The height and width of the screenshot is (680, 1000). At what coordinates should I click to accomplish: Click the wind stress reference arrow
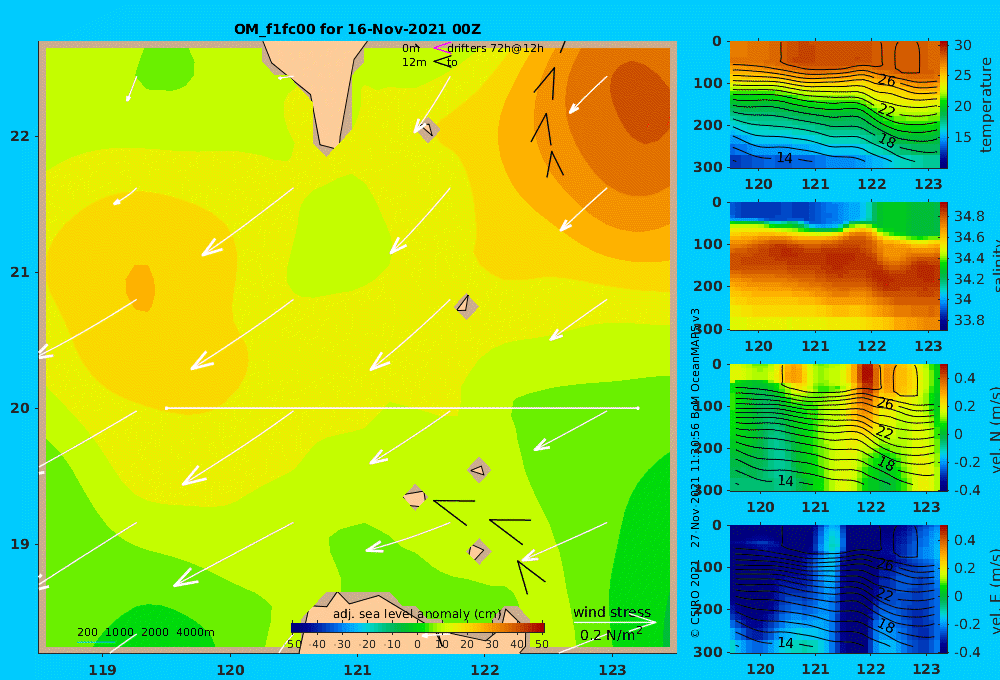click(614, 622)
